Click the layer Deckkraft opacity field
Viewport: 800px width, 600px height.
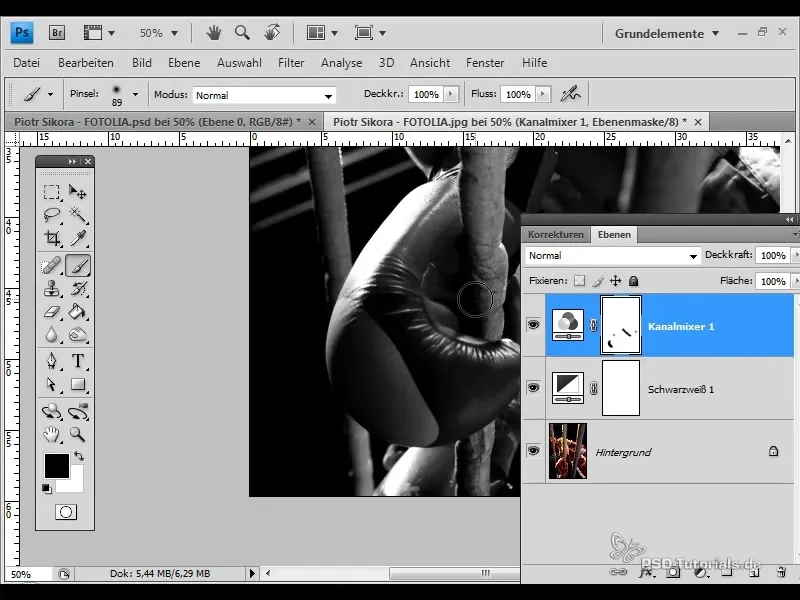[772, 255]
